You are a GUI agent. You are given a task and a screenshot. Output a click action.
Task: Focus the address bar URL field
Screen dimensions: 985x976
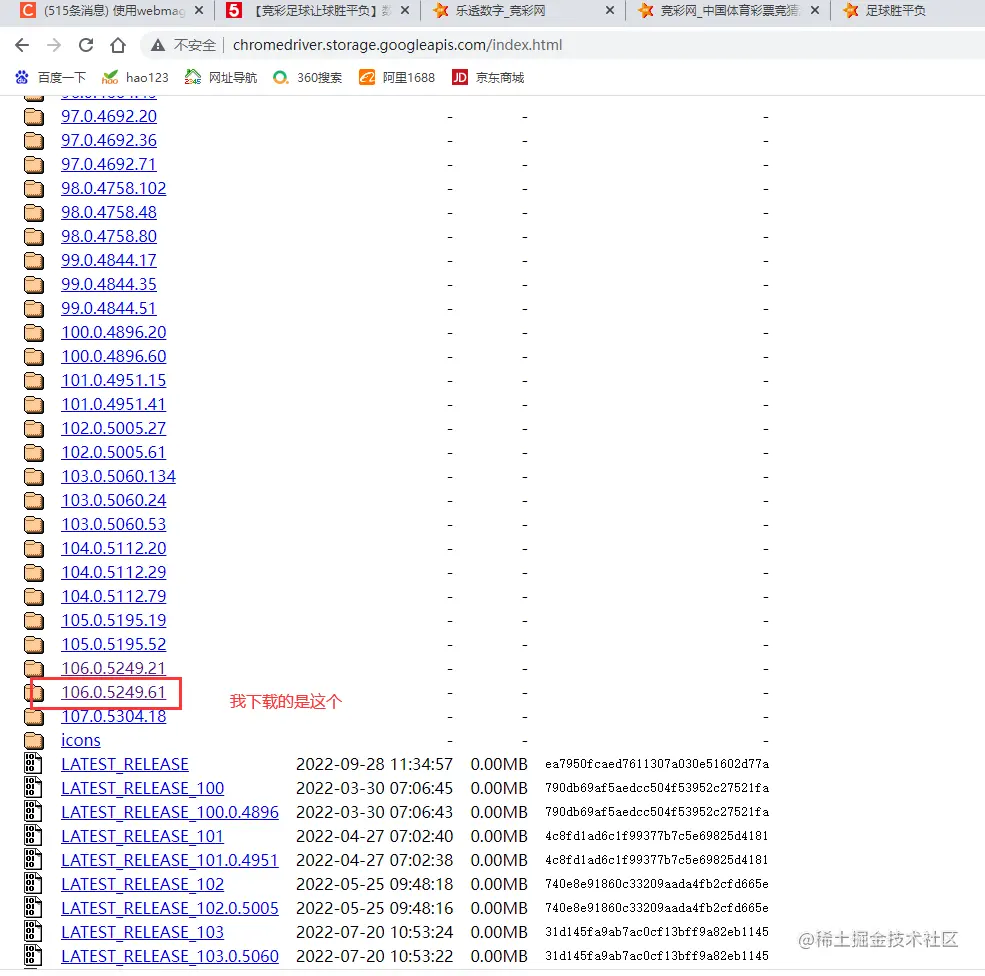(397, 45)
